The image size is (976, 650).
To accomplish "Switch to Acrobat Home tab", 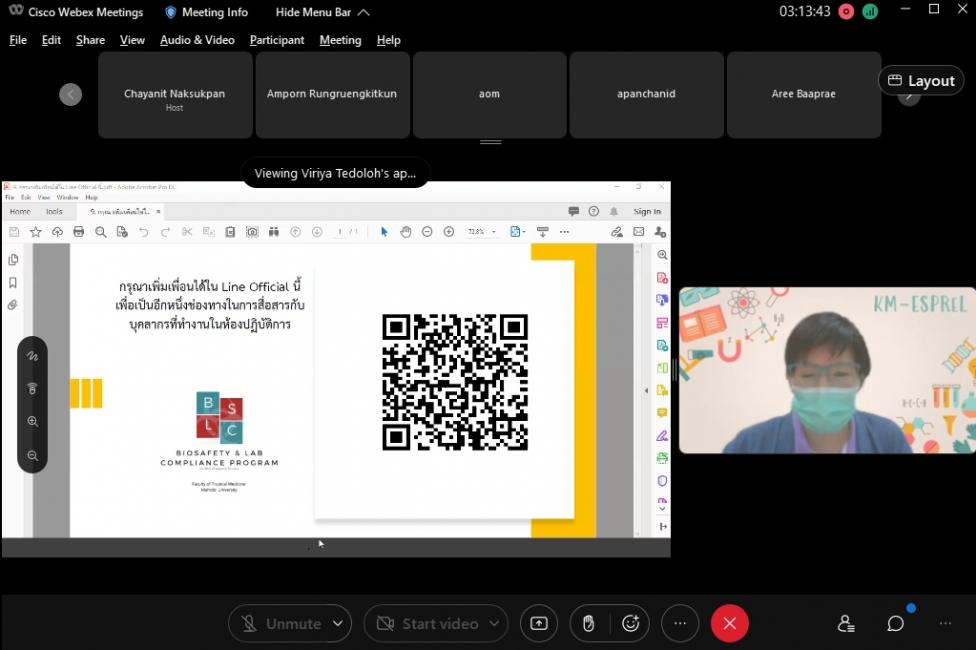I will click(x=20, y=212).
